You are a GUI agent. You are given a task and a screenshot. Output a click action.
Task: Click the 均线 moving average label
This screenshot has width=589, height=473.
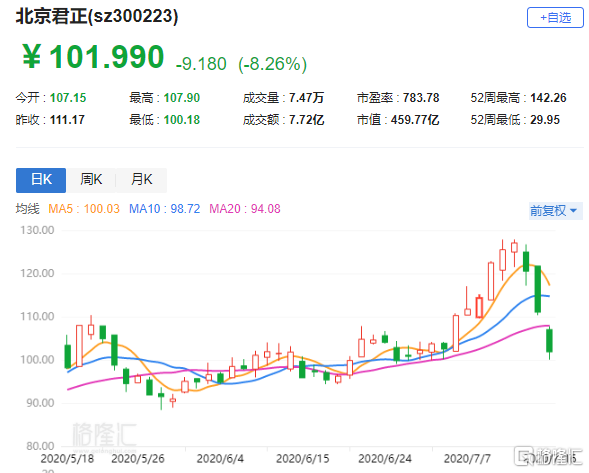tap(27, 209)
